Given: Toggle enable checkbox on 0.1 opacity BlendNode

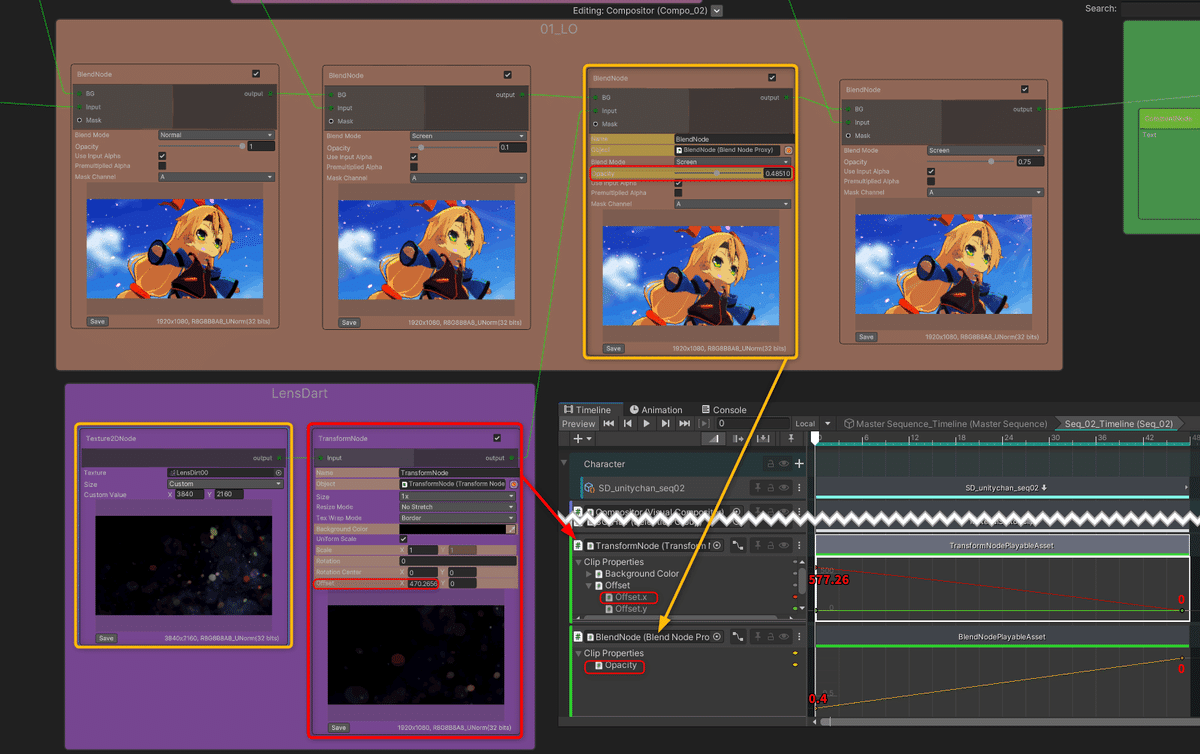Looking at the screenshot, I should (x=508, y=75).
